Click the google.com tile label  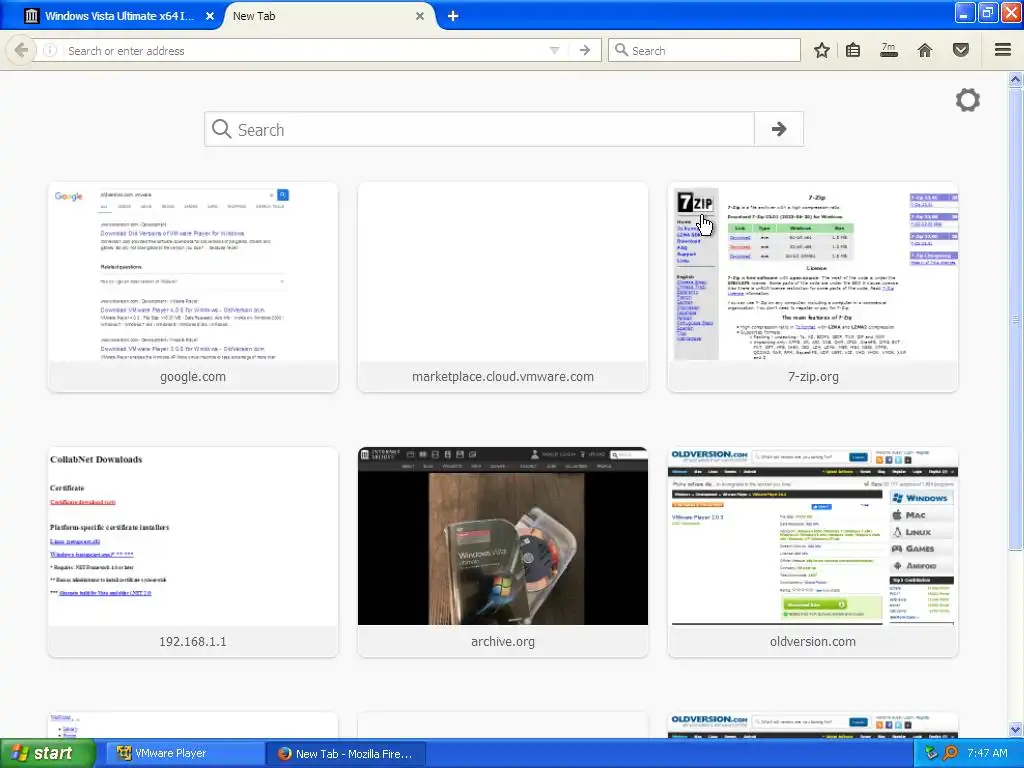(x=193, y=377)
